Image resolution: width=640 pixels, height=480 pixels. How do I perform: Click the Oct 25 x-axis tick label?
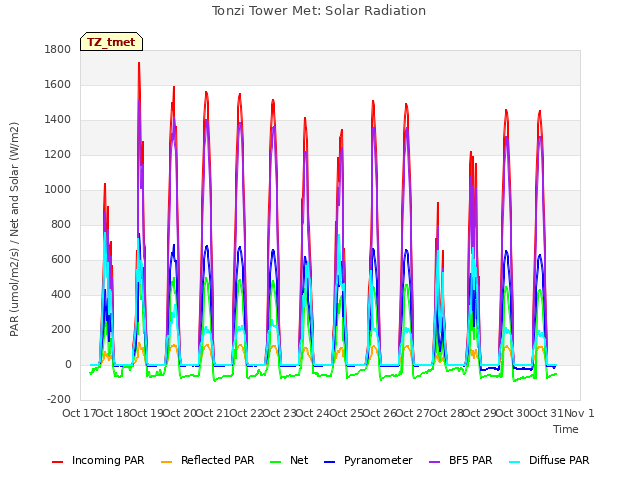(346, 413)
